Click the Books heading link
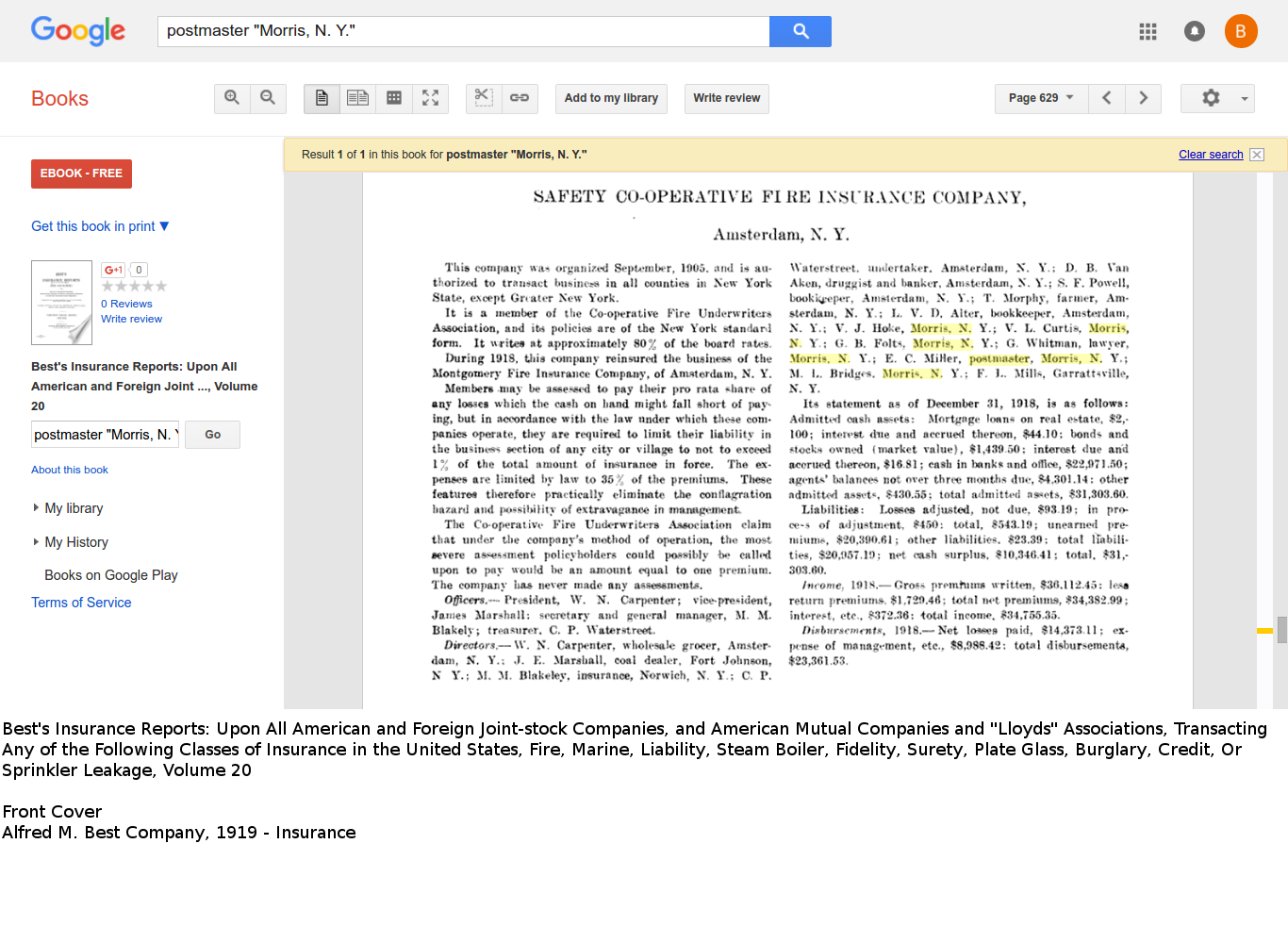 pos(59,99)
